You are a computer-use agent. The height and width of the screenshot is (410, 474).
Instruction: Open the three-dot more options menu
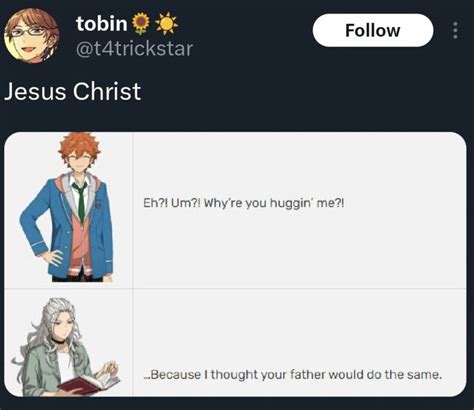(455, 30)
